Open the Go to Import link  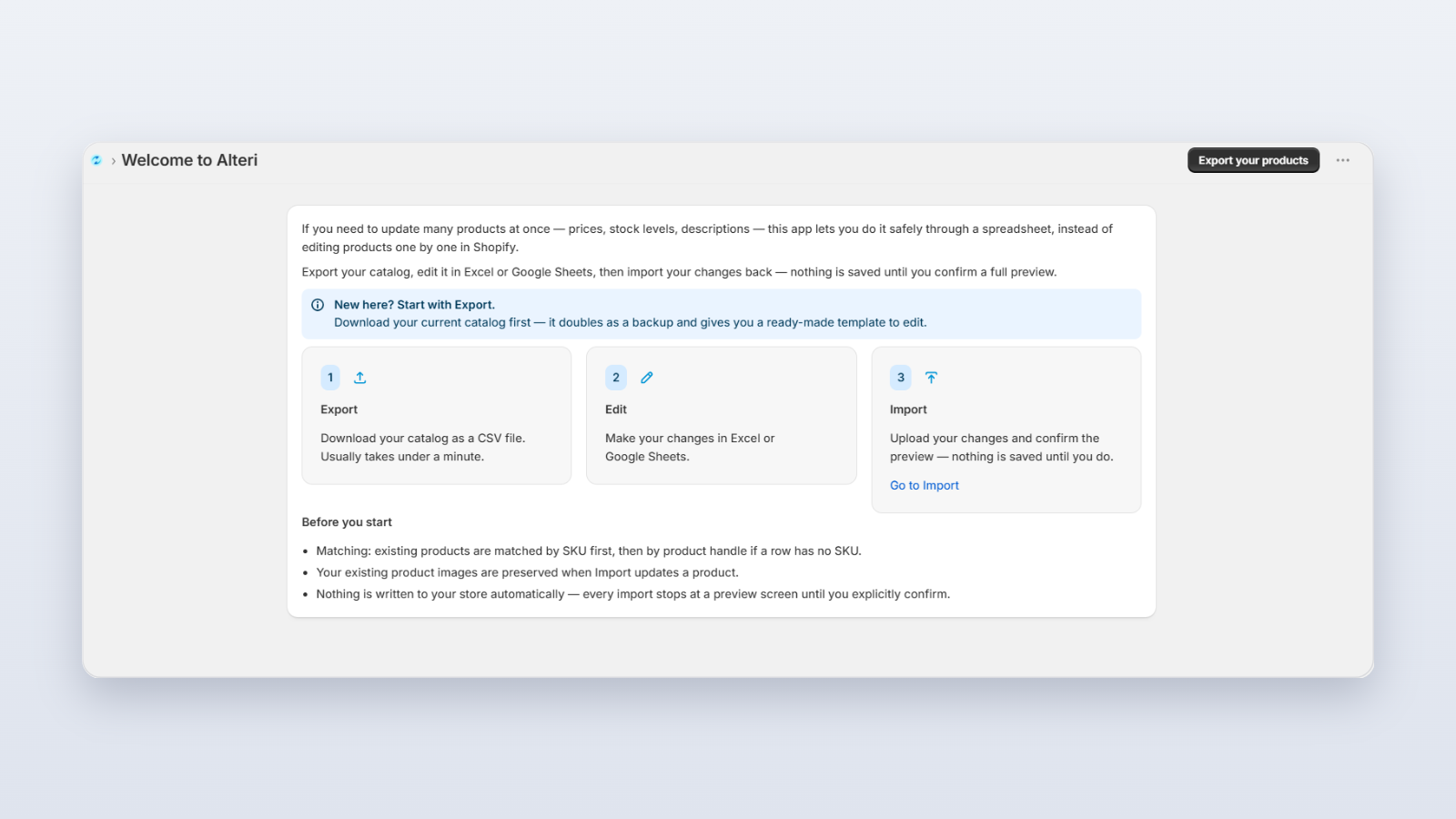[x=925, y=486]
